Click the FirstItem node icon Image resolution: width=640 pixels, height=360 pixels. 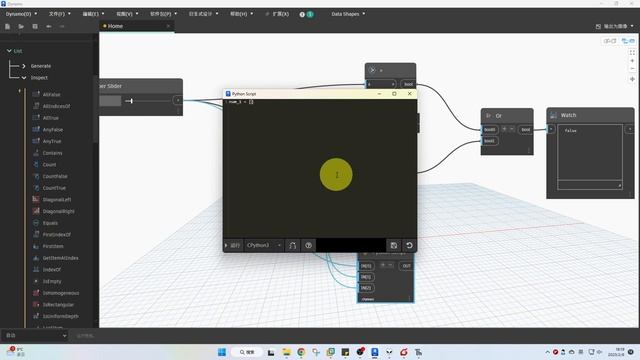tap(36, 247)
